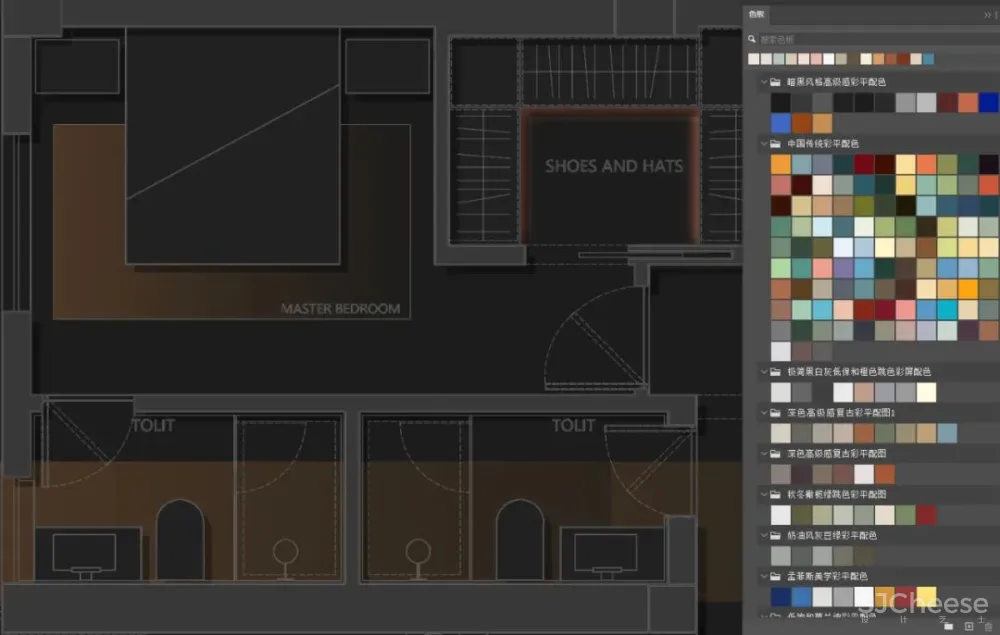Screen dimensions: 1000x635
Task: Click the create new swatch icon
Action: (969, 625)
